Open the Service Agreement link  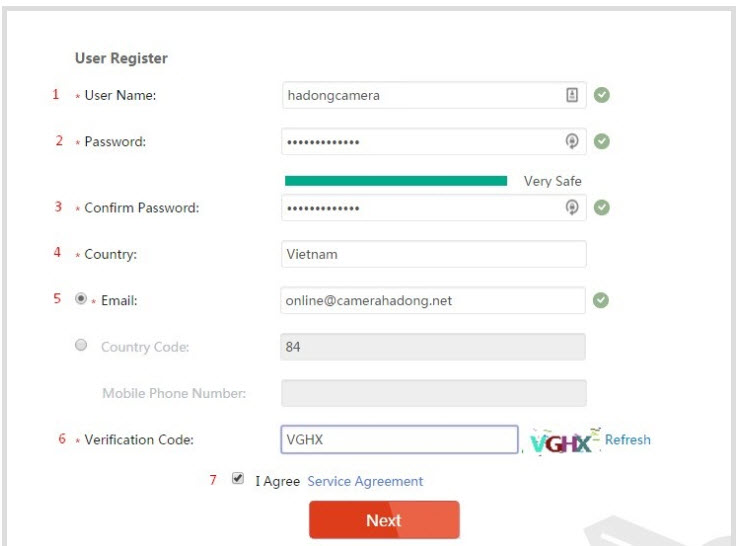tap(365, 481)
